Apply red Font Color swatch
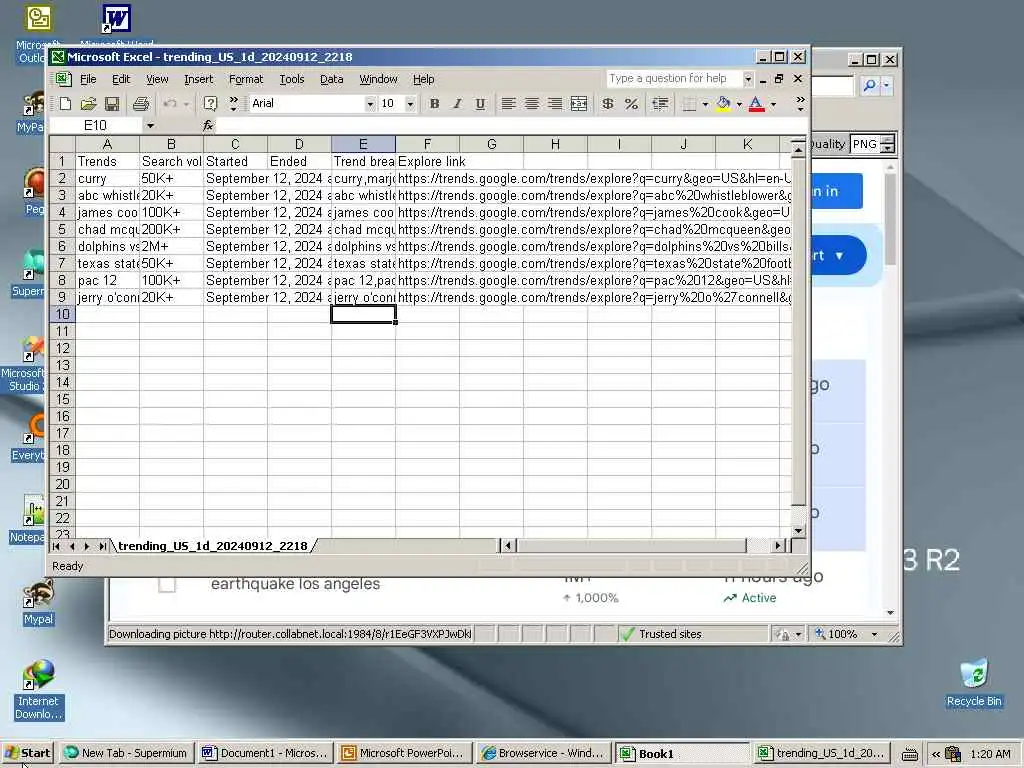The height and width of the screenshot is (768, 1024). (756, 103)
